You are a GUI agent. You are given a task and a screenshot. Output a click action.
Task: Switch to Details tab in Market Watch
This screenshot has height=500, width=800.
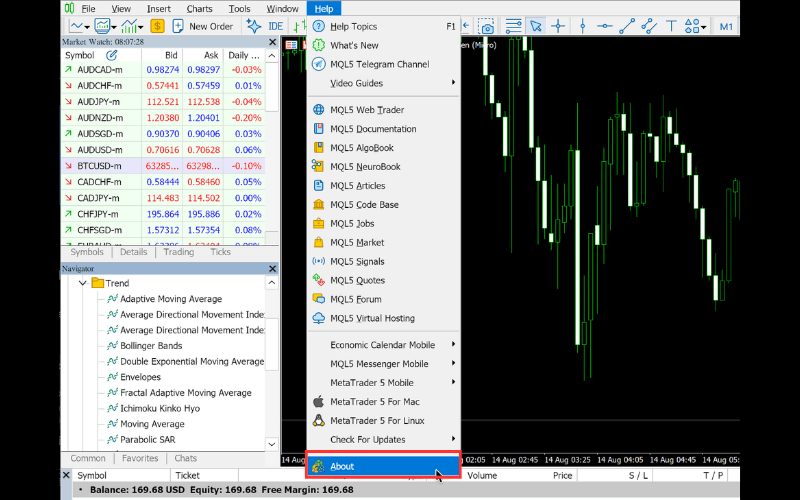(x=134, y=252)
